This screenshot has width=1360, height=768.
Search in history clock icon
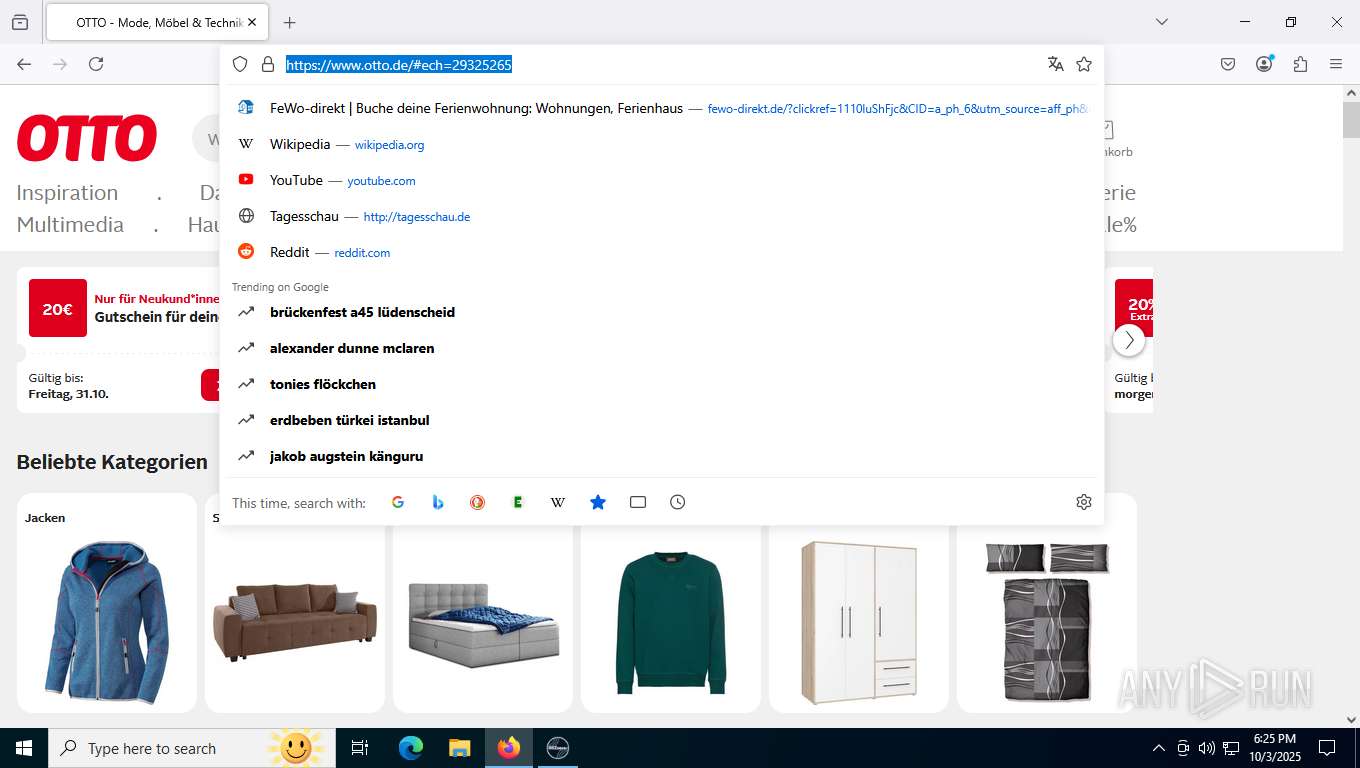coord(678,502)
